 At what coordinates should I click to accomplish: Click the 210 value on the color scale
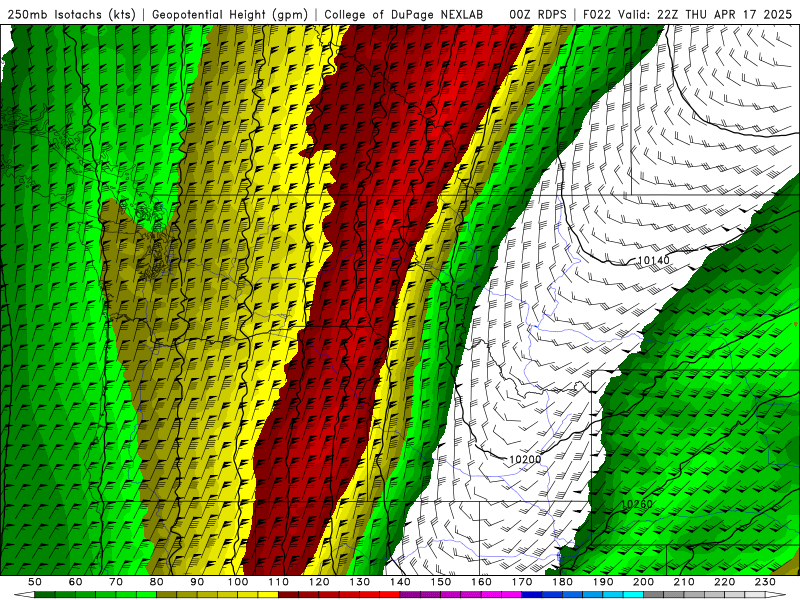point(684,582)
